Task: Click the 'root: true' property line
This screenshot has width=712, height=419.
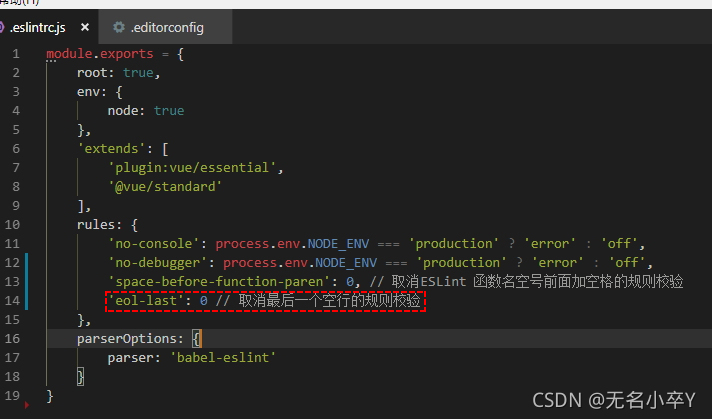Action: [117, 73]
